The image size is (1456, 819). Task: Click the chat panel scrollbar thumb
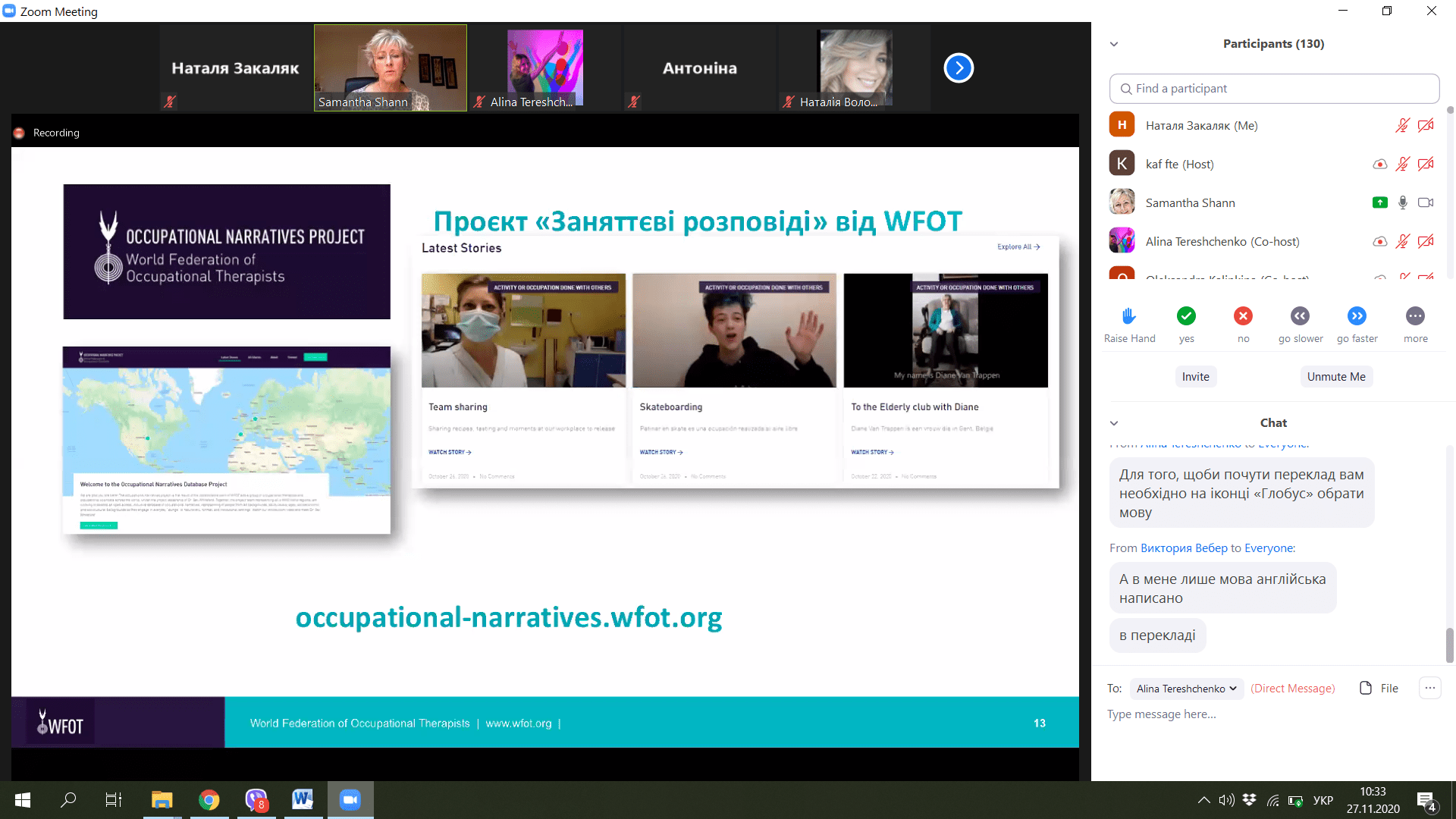[1449, 645]
